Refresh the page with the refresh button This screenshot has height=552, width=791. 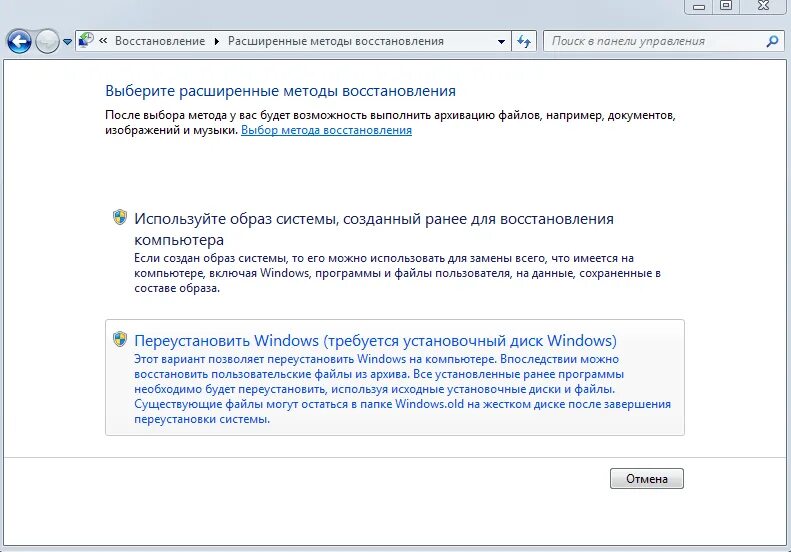[x=524, y=41]
